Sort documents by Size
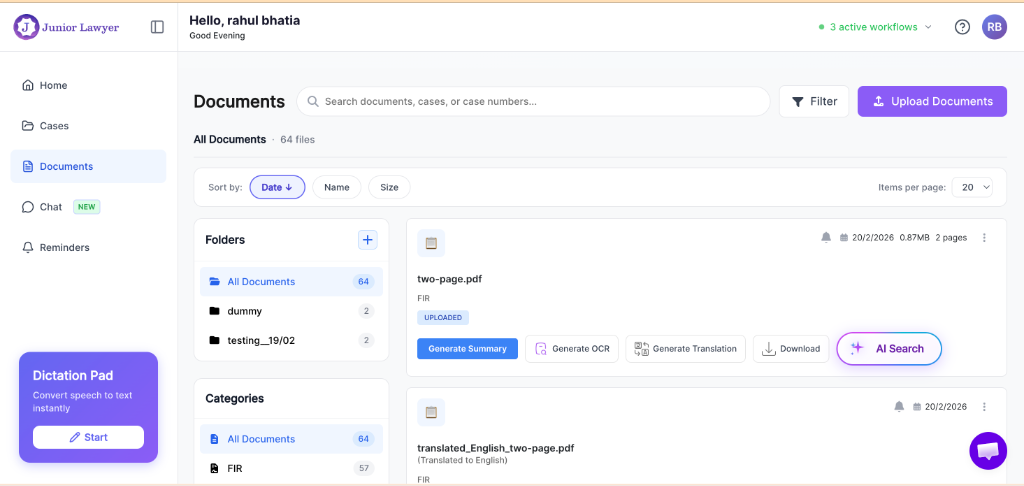 (x=389, y=187)
